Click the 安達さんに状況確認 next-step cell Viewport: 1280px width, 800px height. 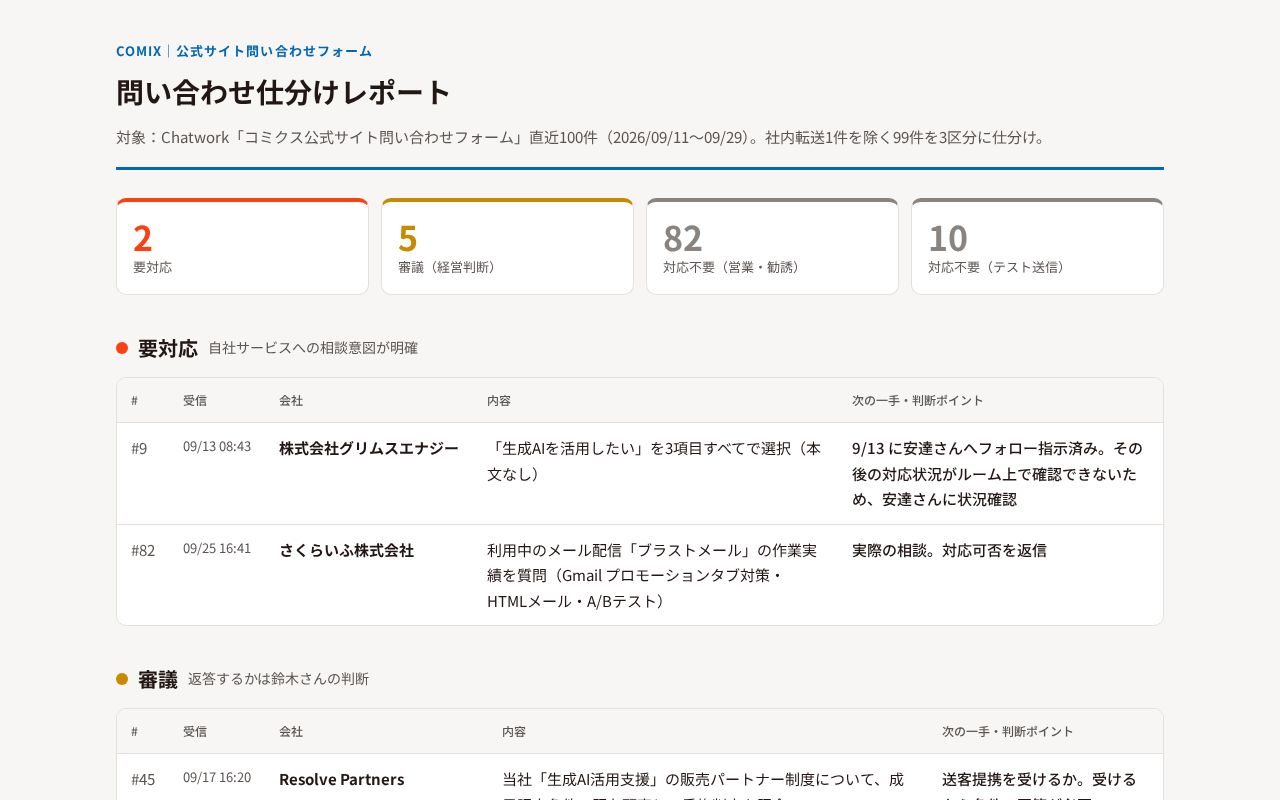tap(998, 473)
